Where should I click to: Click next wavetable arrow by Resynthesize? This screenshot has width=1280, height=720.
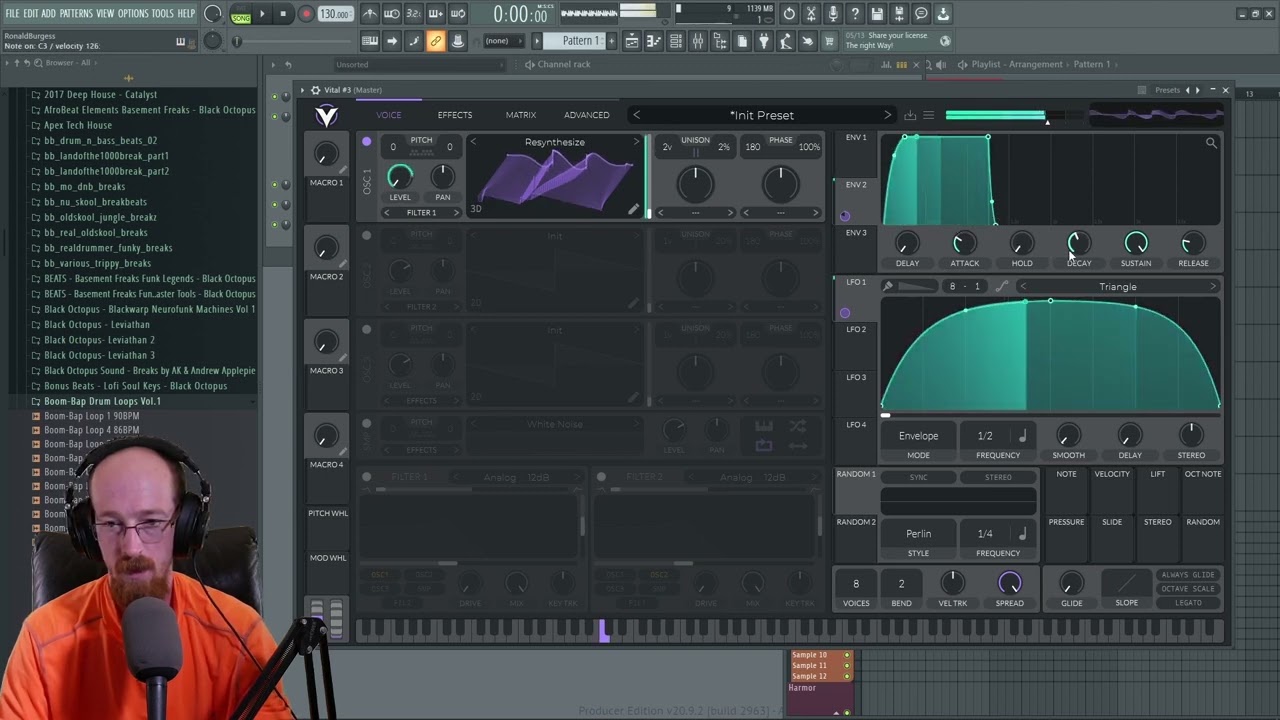click(636, 142)
